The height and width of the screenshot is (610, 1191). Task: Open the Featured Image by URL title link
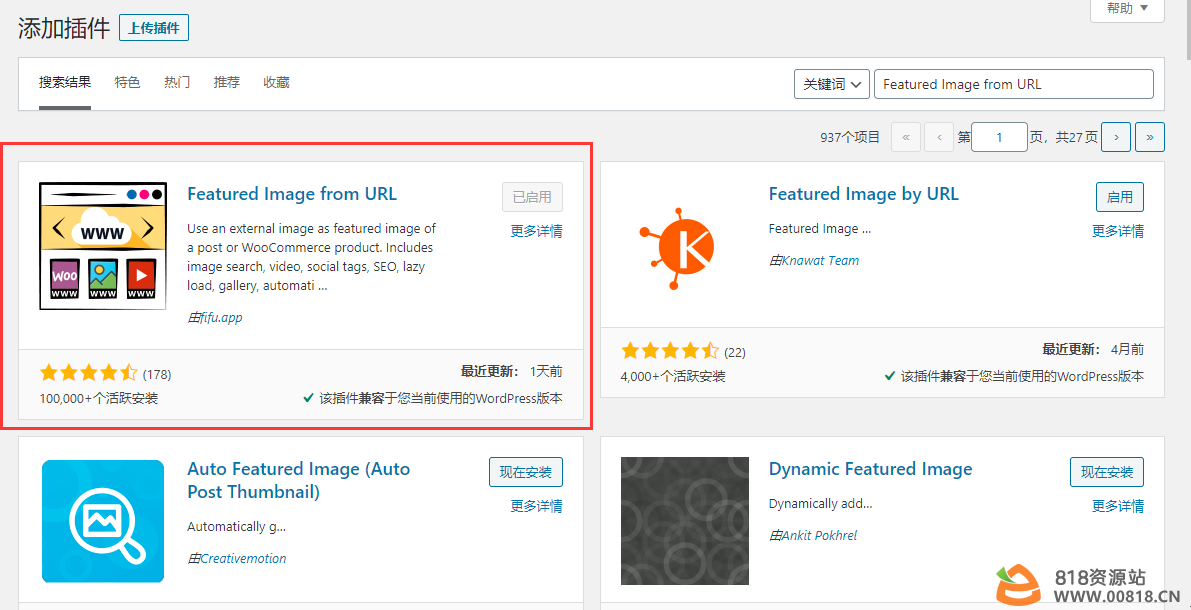pyautogui.click(x=864, y=194)
